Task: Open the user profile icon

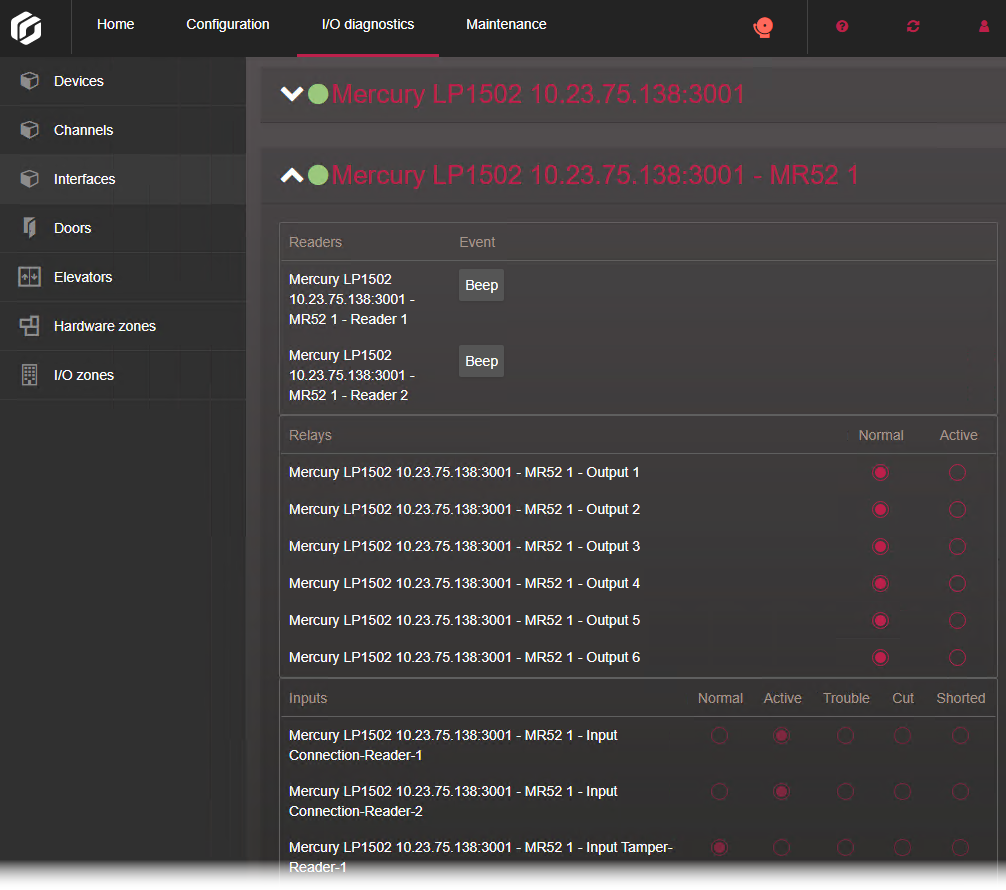Action: point(984,27)
